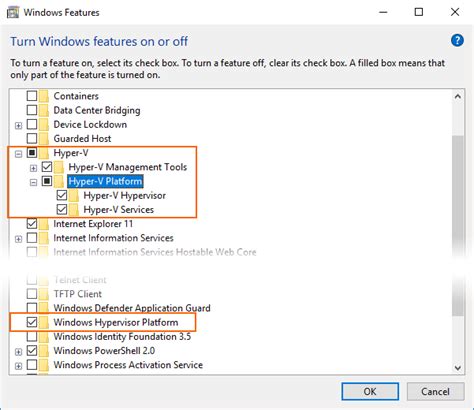The width and height of the screenshot is (474, 410).
Task: Collapse the Hyper-V tree node
Action: [x=19, y=154]
